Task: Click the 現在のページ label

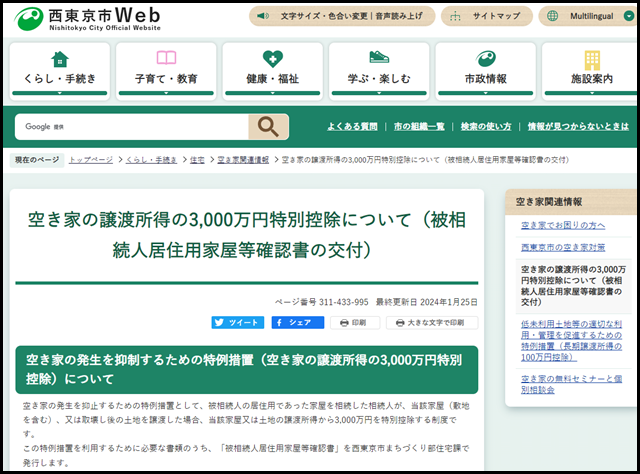Action: 37,160
